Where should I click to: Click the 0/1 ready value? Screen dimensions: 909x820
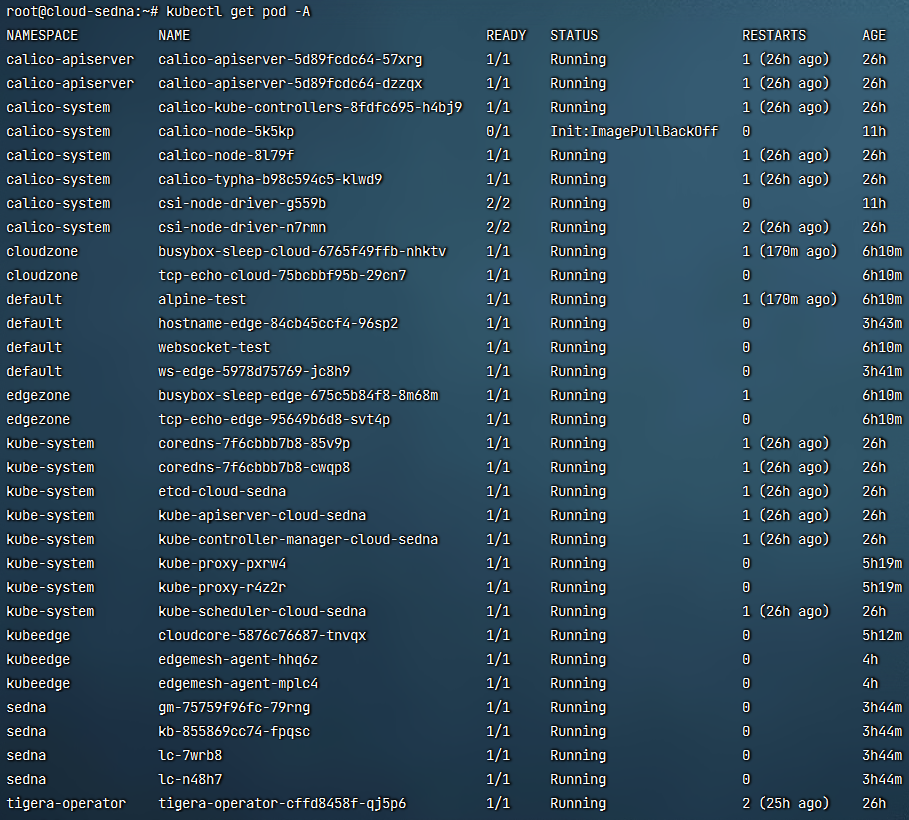[x=498, y=132]
